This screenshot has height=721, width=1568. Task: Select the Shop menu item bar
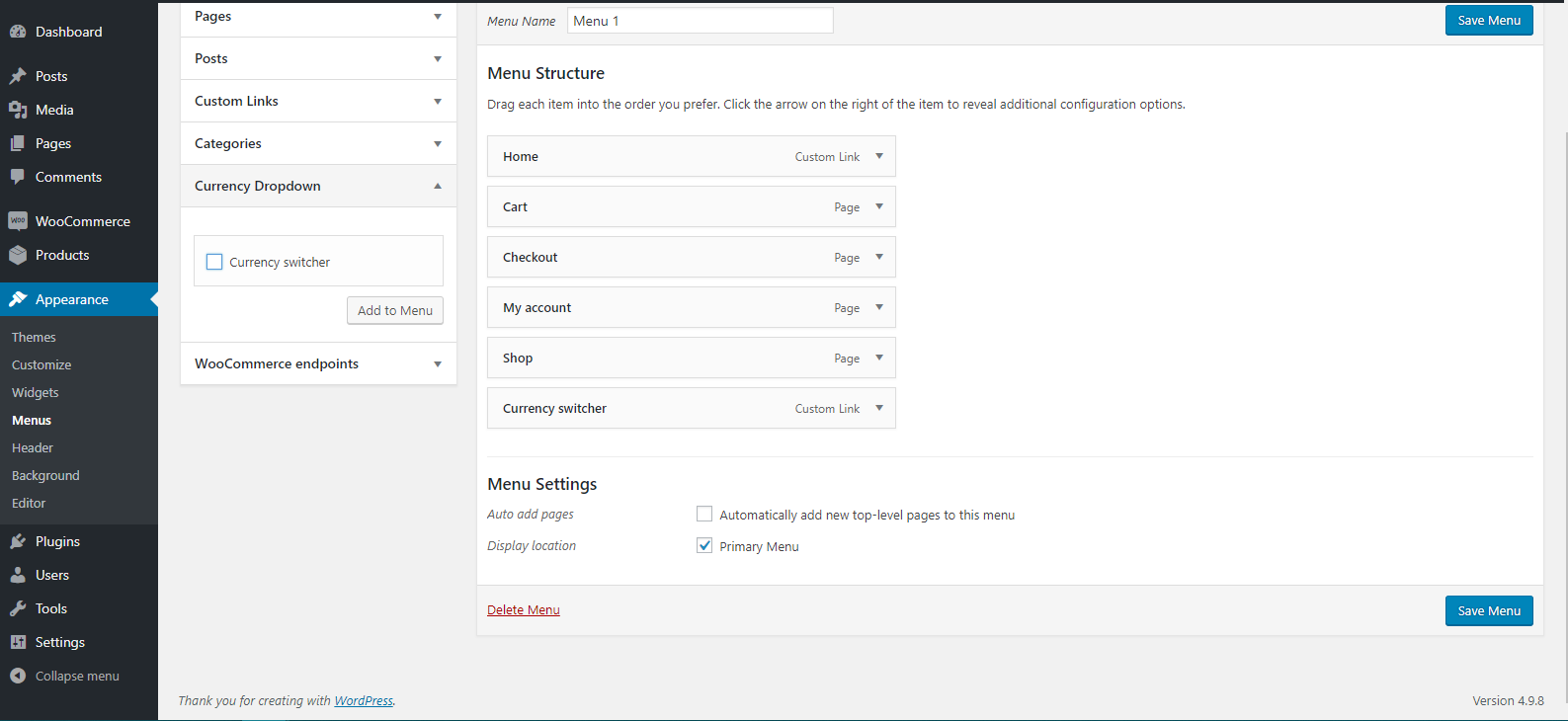pos(692,358)
